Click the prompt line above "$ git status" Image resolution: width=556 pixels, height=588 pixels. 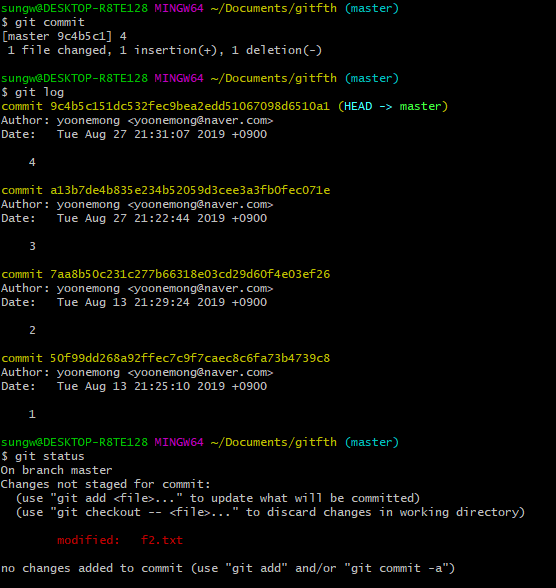click(x=200, y=442)
